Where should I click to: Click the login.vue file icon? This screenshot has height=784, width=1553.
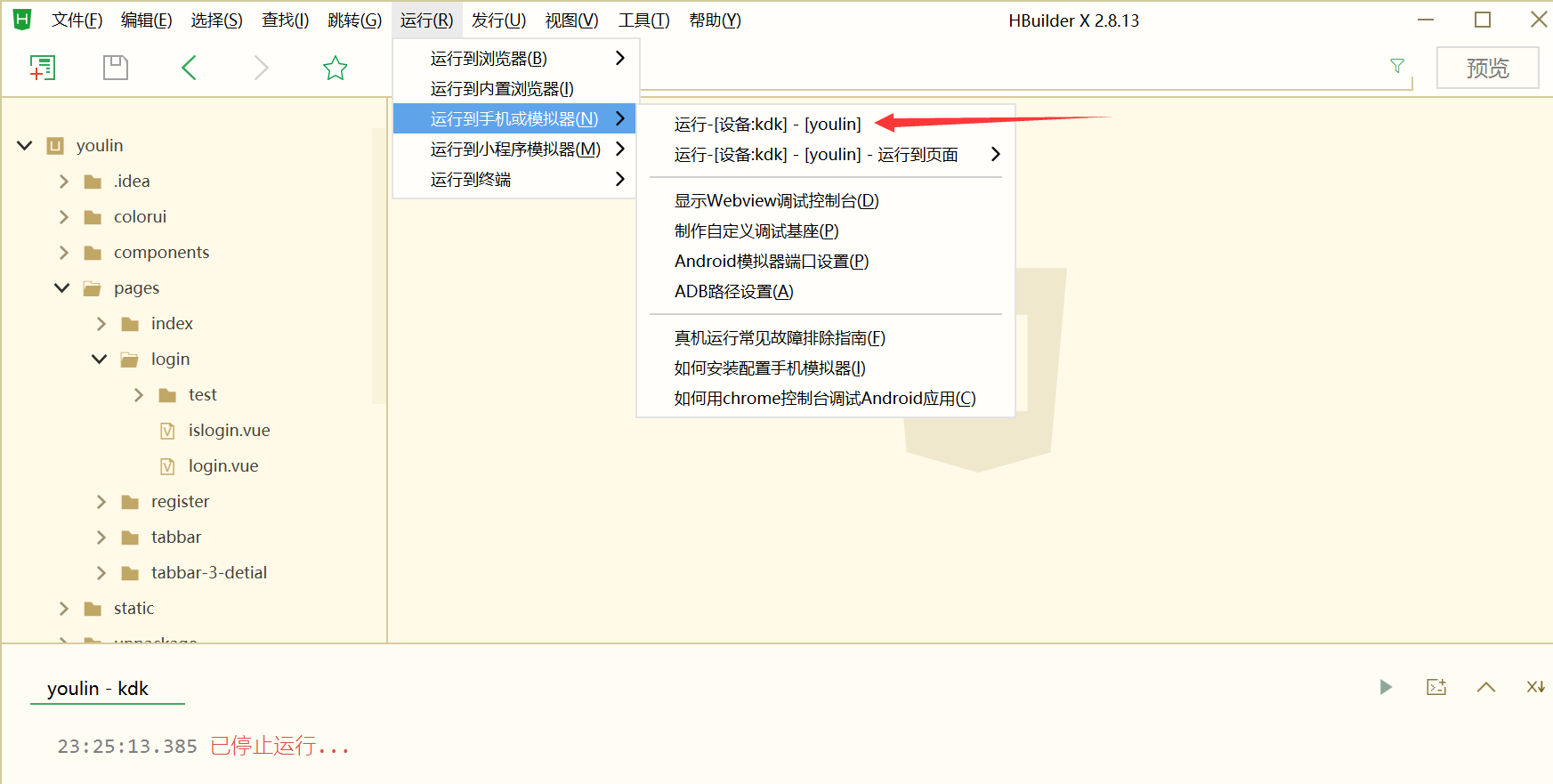167,466
